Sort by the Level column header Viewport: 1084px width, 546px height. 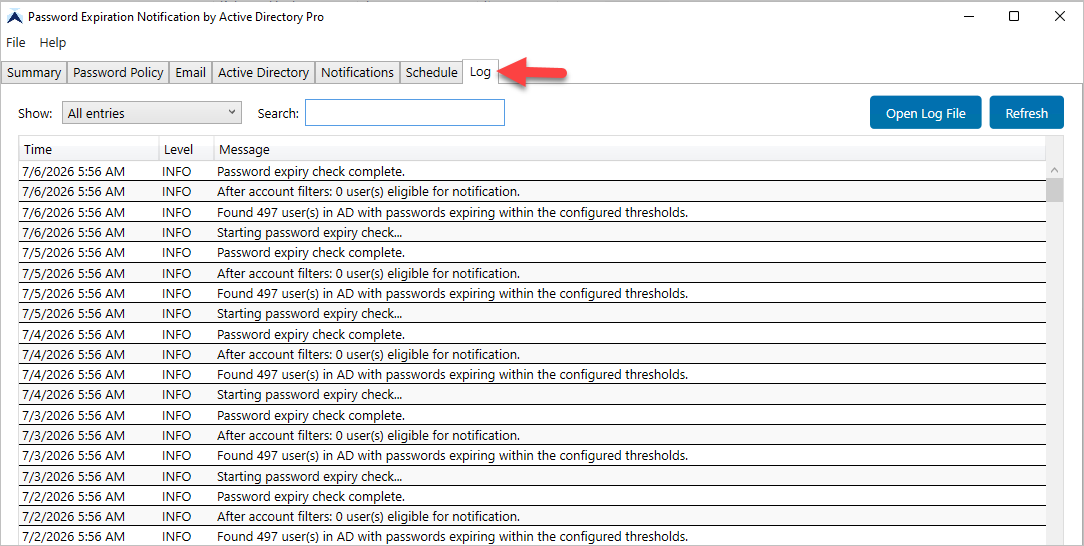point(187,149)
